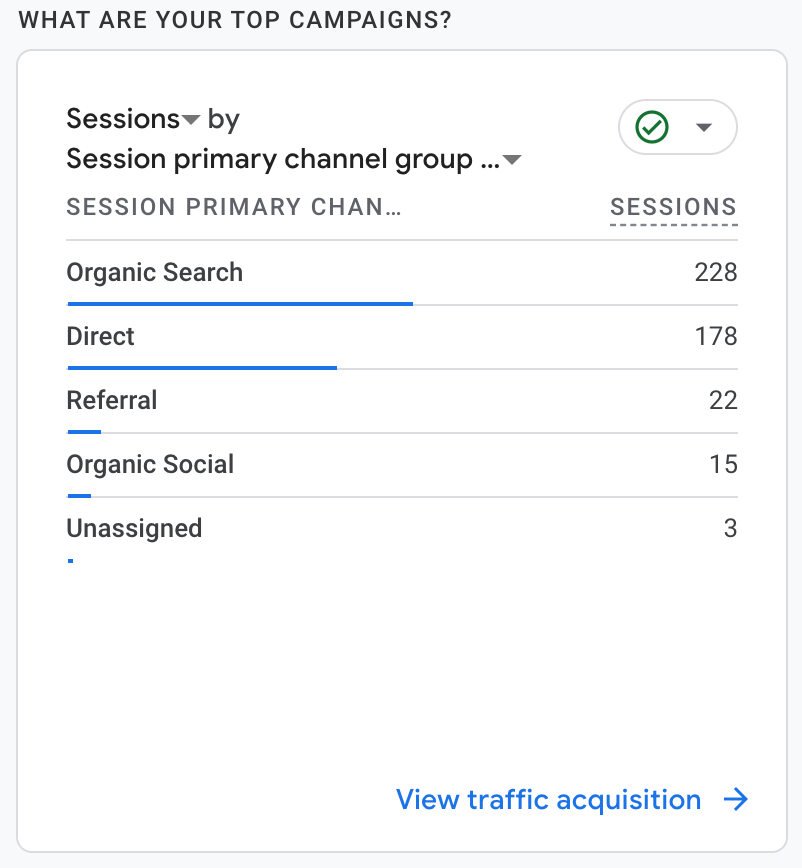Click the Referral channel blue bar
The width and height of the screenshot is (802, 868).
[x=84, y=431]
